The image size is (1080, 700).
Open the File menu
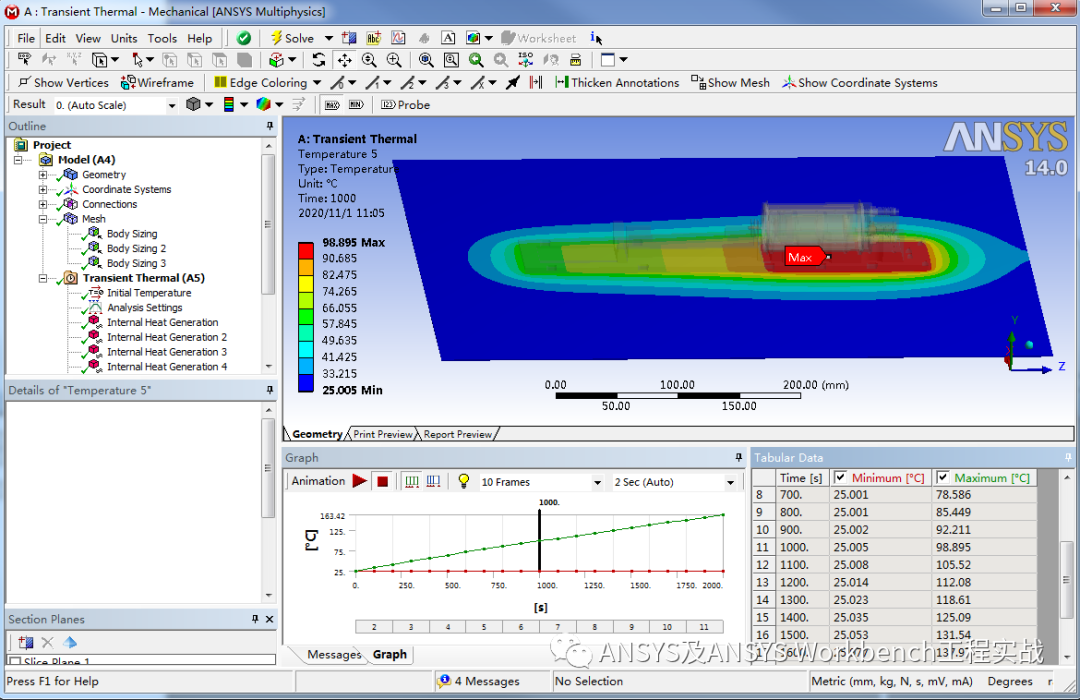26,39
